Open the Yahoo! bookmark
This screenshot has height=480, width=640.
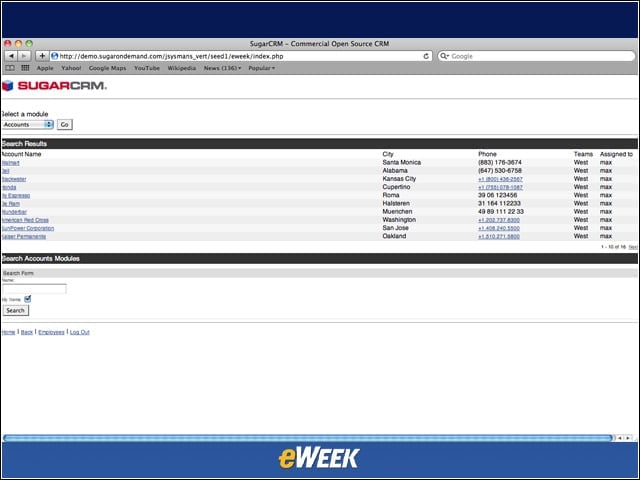coord(71,68)
